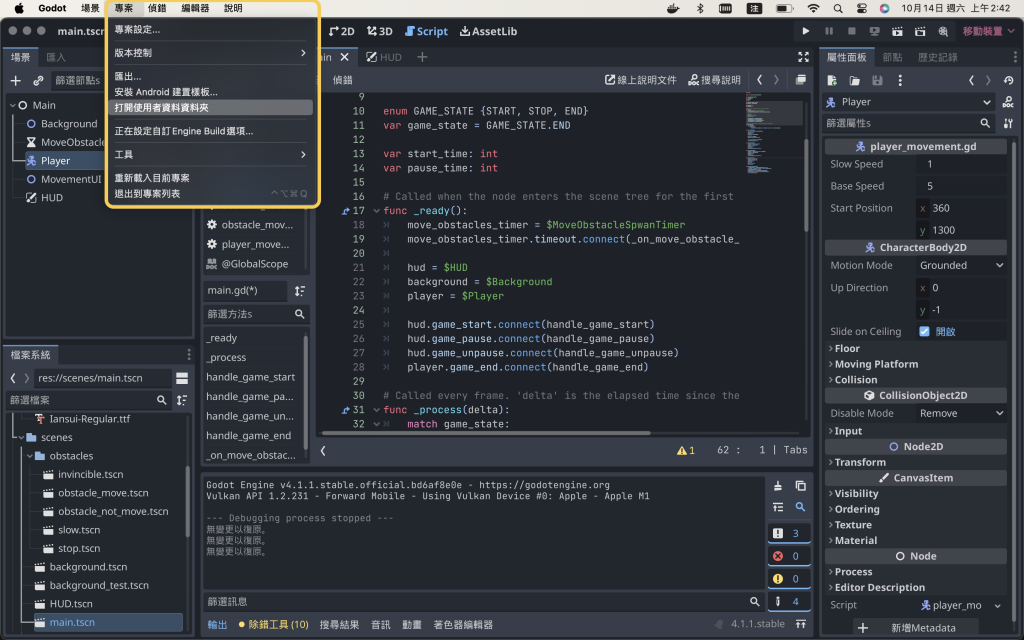Click the stop running project icon
The width and height of the screenshot is (1024, 640).
coord(852,31)
